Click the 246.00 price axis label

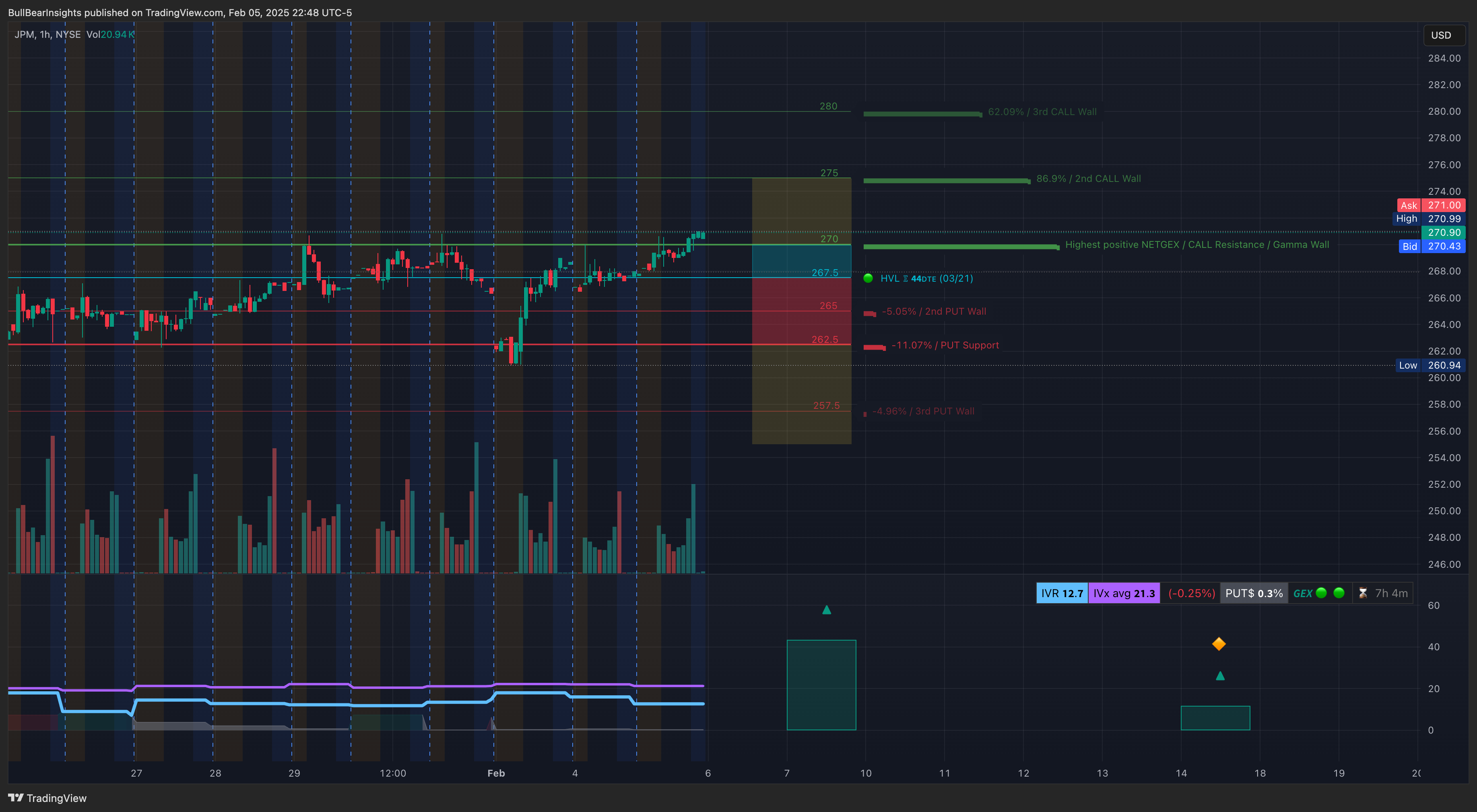point(1444,564)
